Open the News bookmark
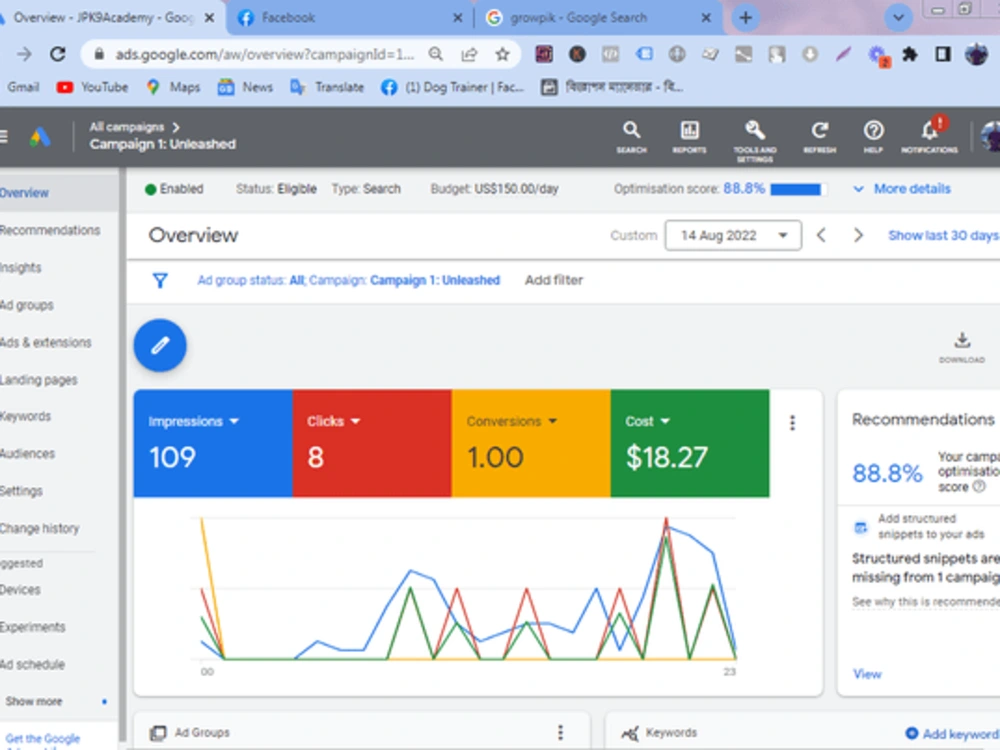Screen dimensions: 1000x750 pyautogui.click(x=246, y=87)
